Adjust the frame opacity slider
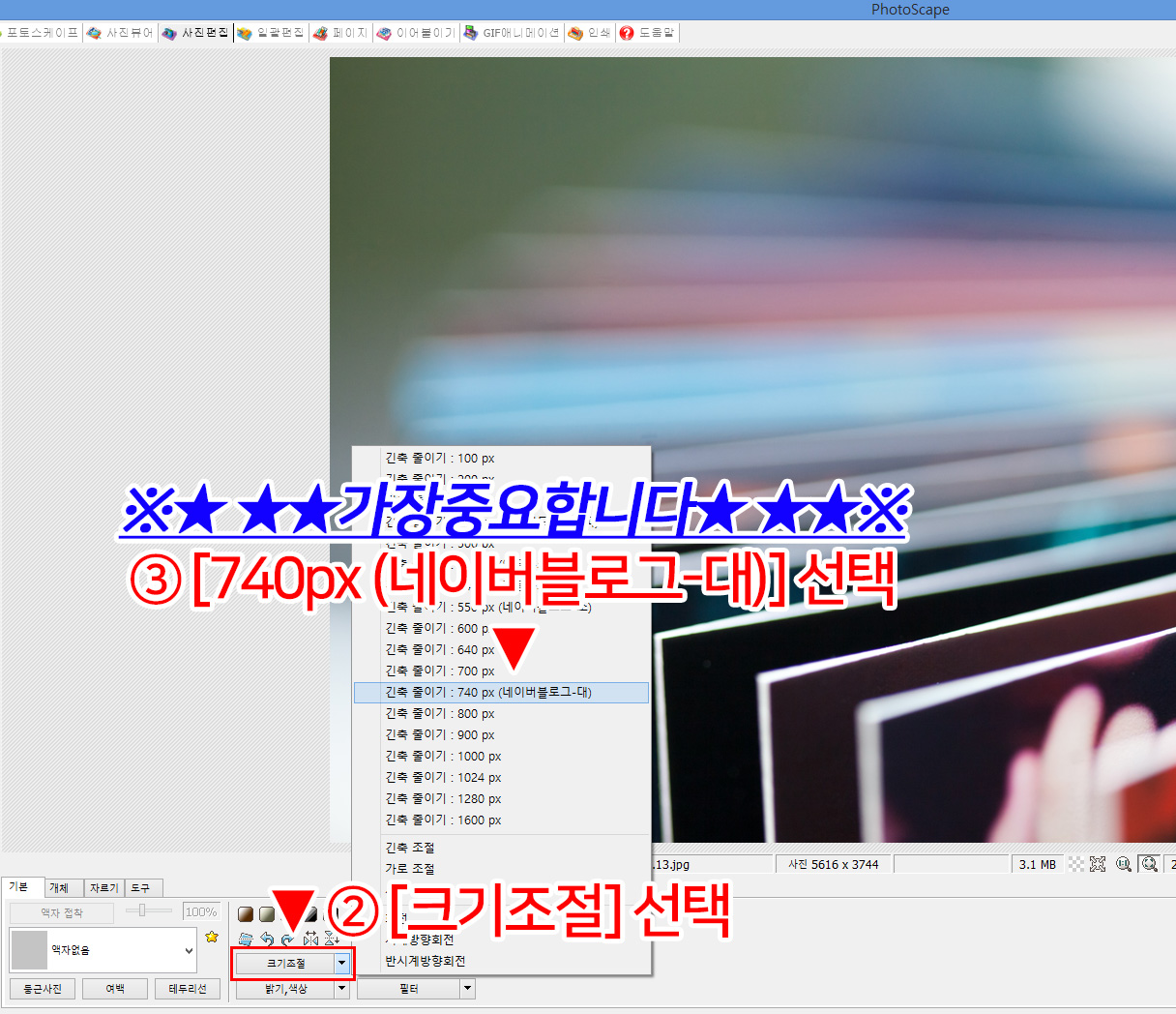The width and height of the screenshot is (1176, 1014). point(142,910)
